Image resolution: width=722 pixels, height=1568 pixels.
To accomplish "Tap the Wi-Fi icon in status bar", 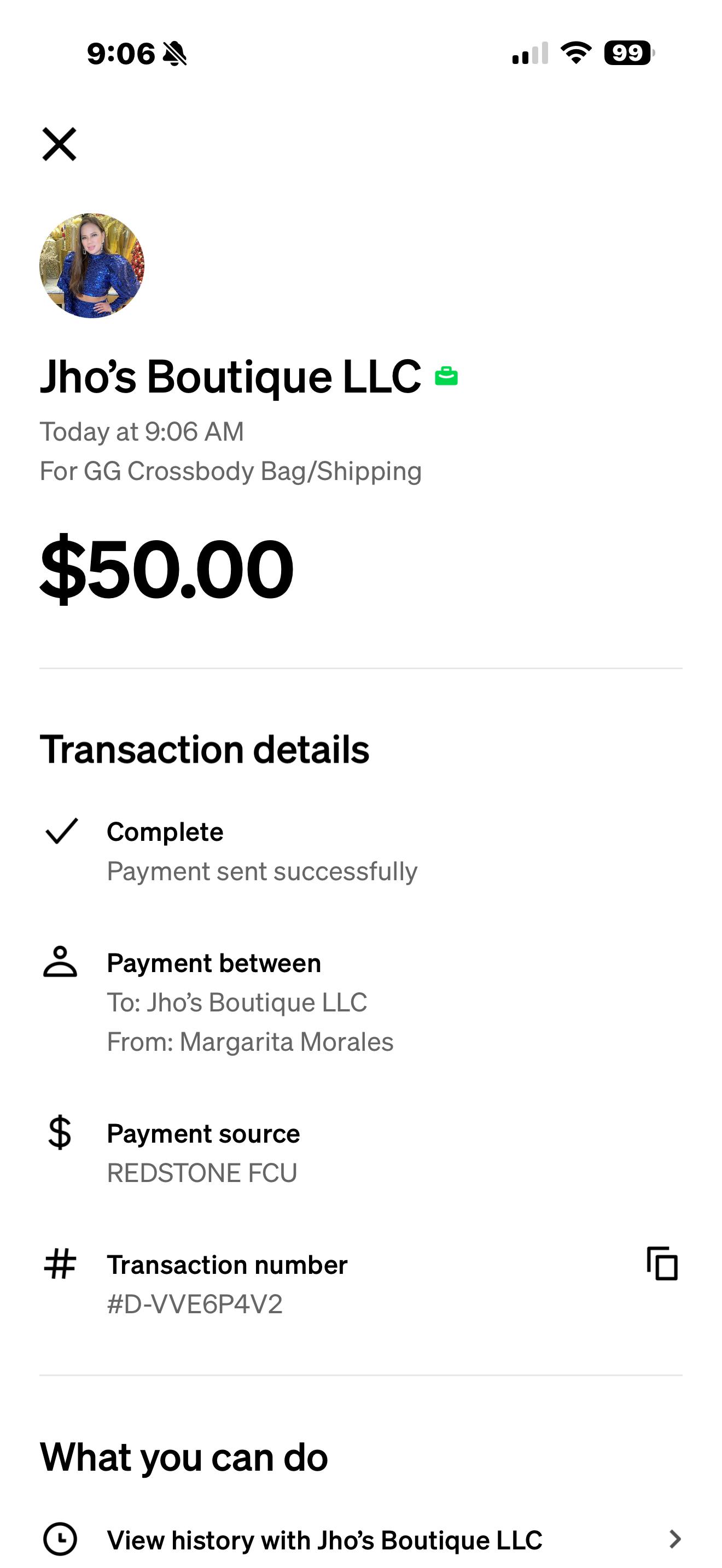I will pyautogui.click(x=576, y=53).
